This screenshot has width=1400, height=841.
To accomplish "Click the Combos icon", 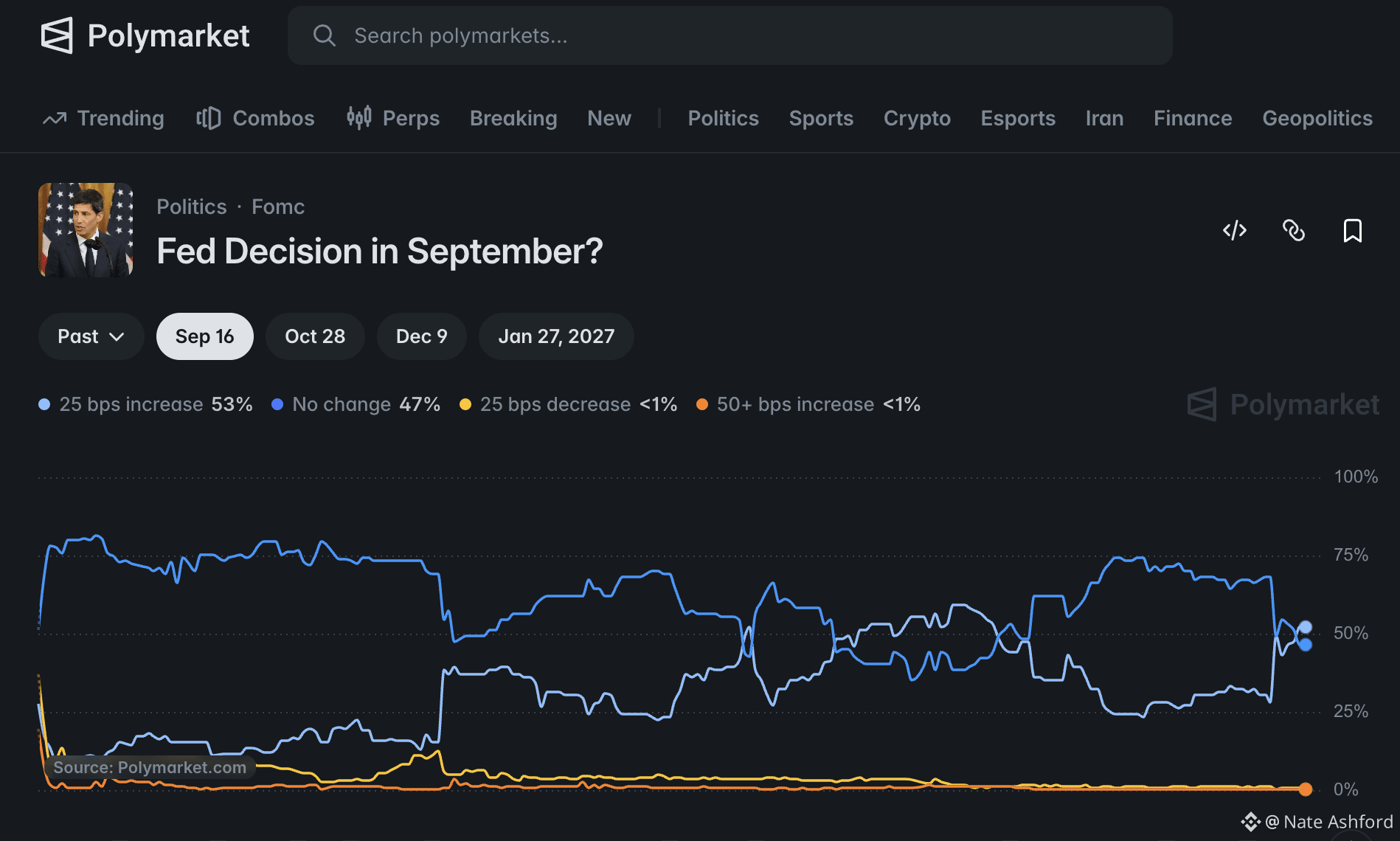I will 209,118.
